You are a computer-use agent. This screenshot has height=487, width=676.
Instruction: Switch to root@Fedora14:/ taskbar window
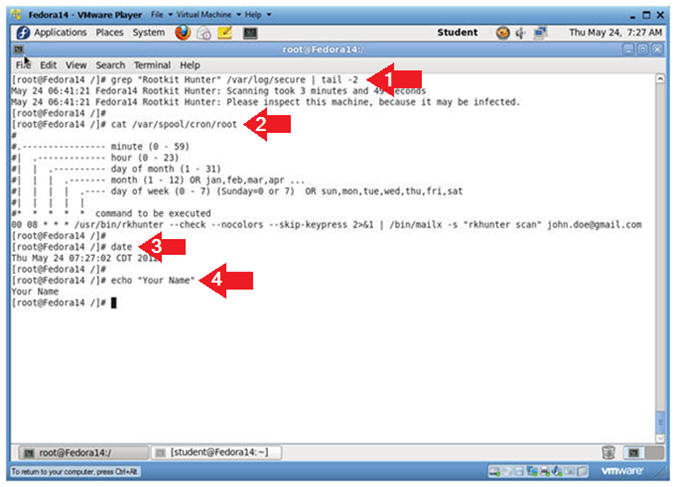(83, 453)
